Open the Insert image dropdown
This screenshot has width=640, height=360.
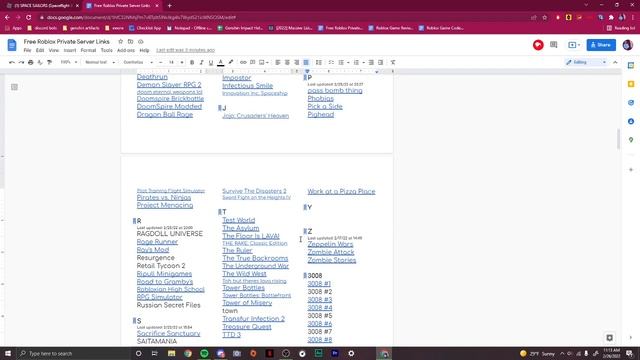pyautogui.click(x=264, y=62)
